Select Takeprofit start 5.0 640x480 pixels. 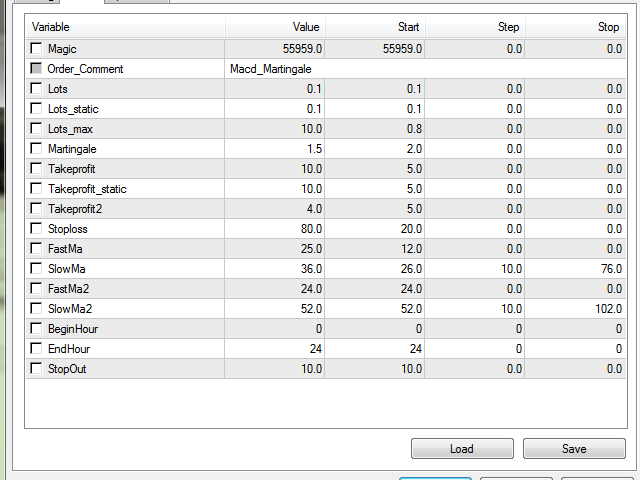click(414, 169)
